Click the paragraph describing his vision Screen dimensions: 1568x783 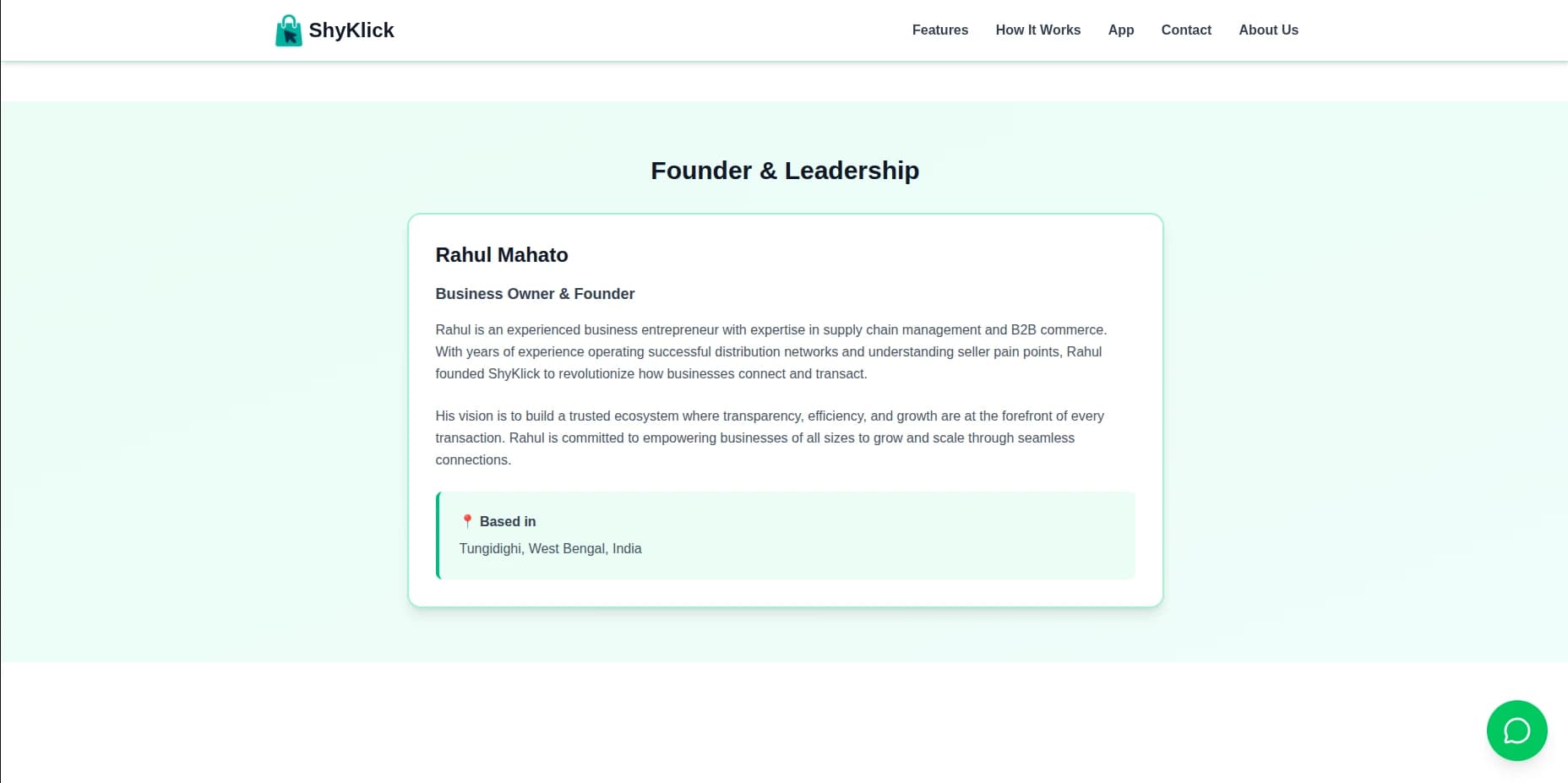(x=770, y=438)
